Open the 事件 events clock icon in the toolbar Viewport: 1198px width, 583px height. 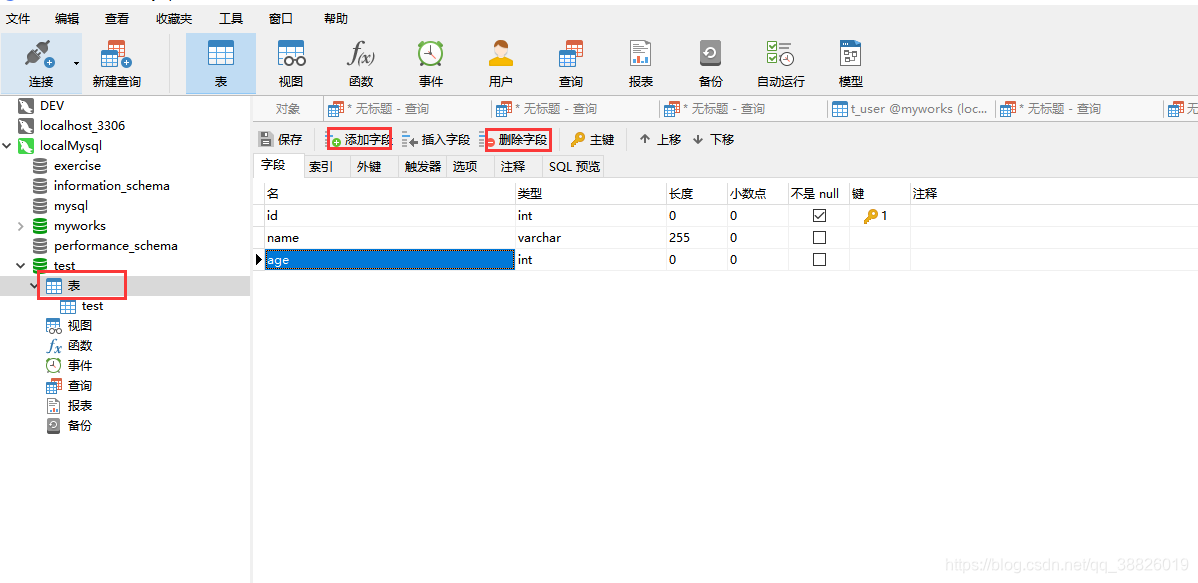click(x=431, y=63)
